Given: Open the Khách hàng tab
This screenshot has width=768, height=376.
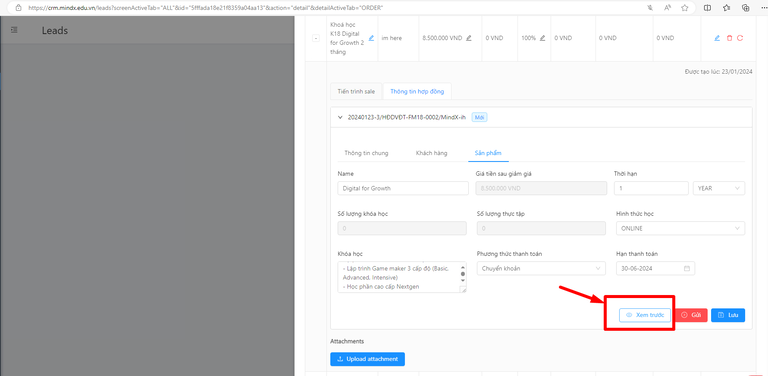Looking at the screenshot, I should [431, 153].
